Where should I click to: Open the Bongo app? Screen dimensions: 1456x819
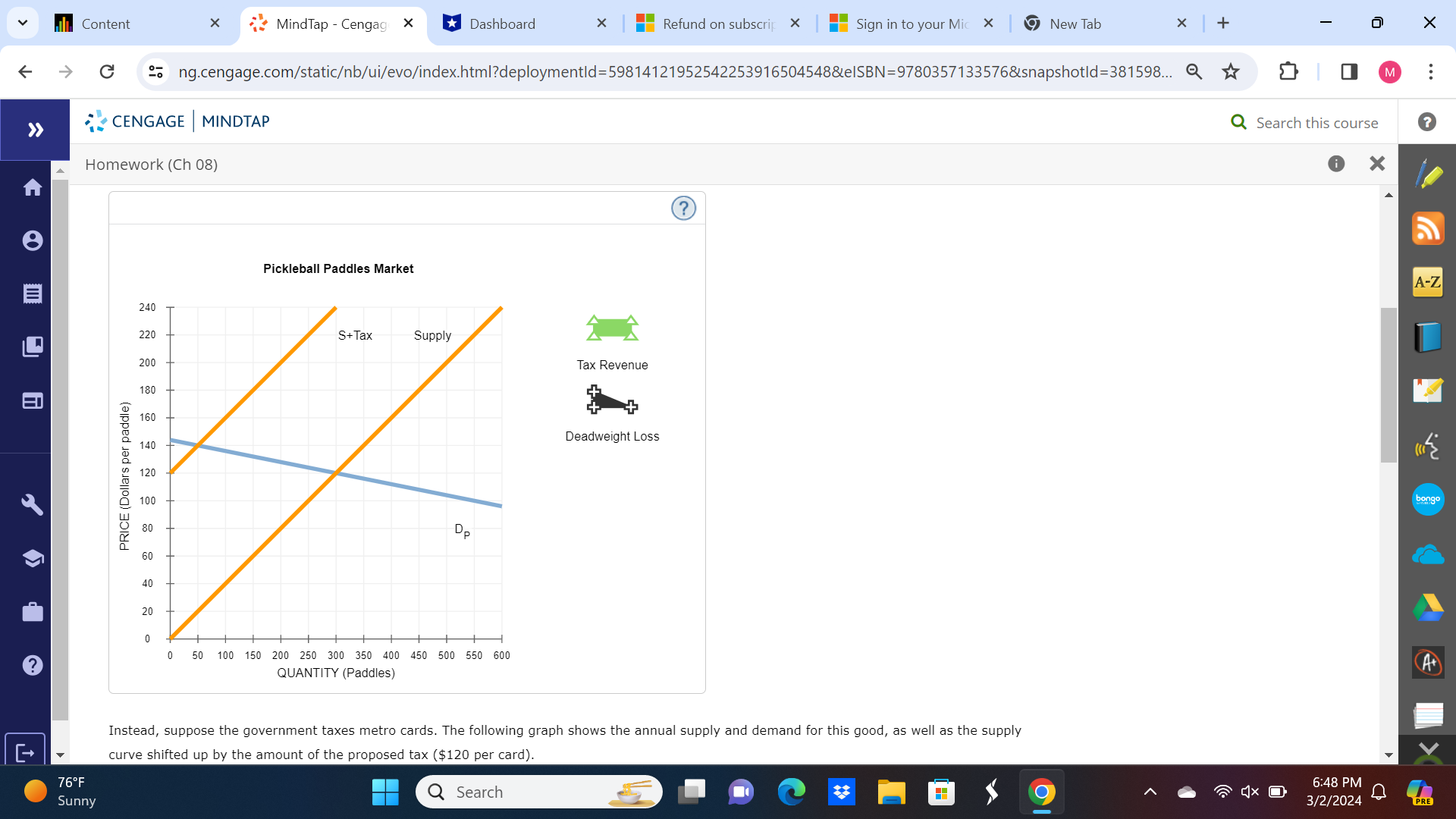tap(1428, 499)
